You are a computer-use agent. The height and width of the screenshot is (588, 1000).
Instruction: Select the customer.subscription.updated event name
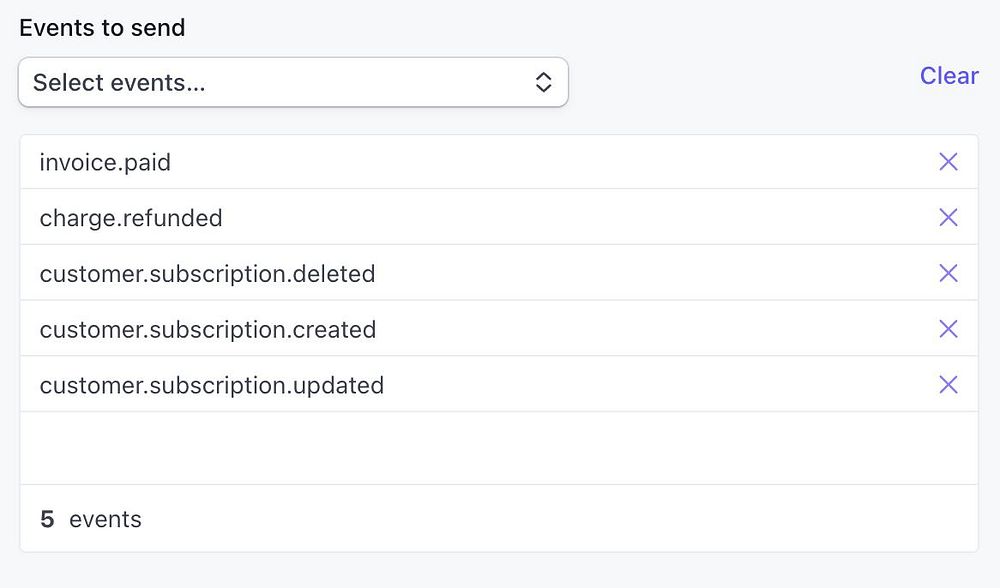212,385
